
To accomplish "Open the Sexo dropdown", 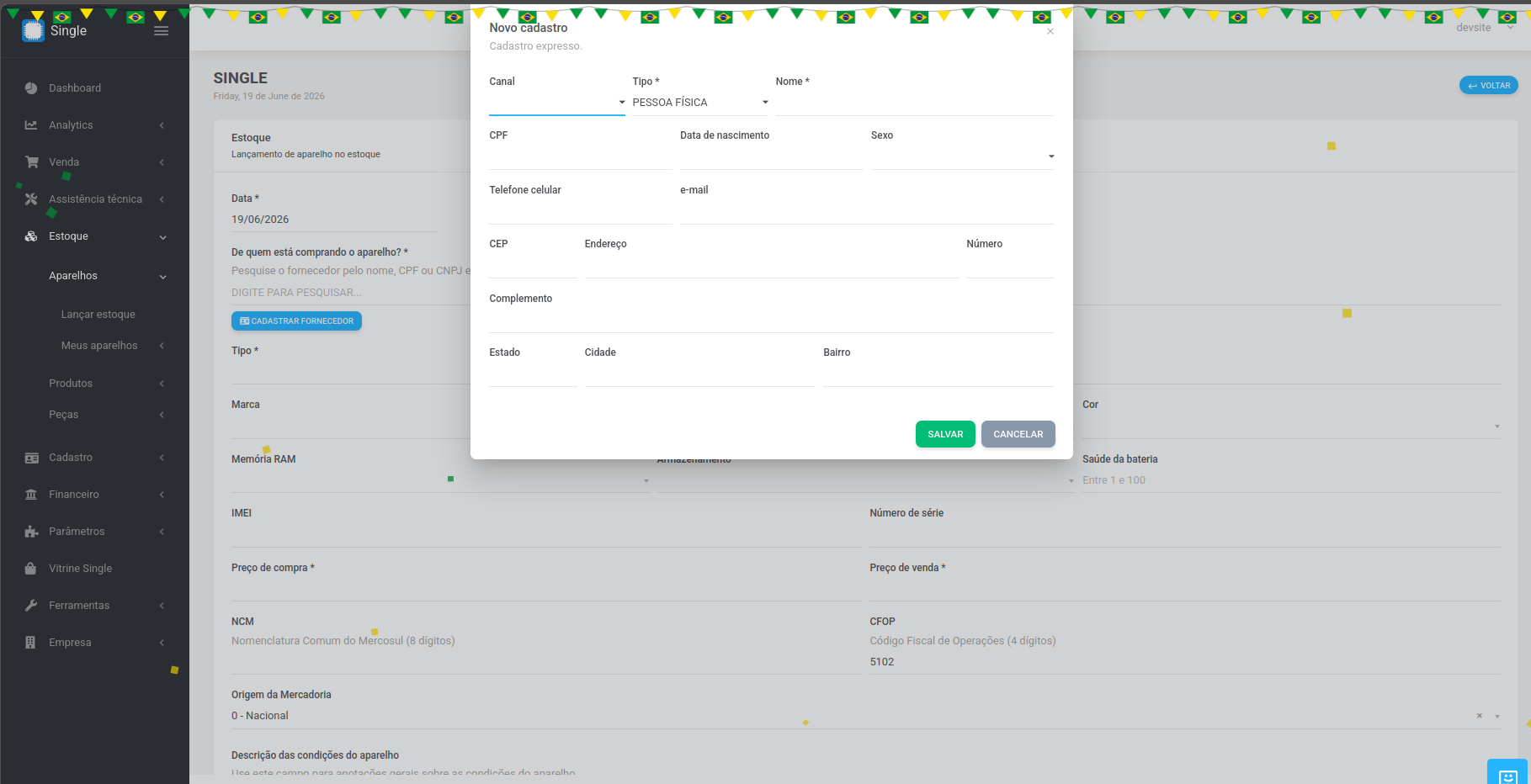I will point(963,156).
